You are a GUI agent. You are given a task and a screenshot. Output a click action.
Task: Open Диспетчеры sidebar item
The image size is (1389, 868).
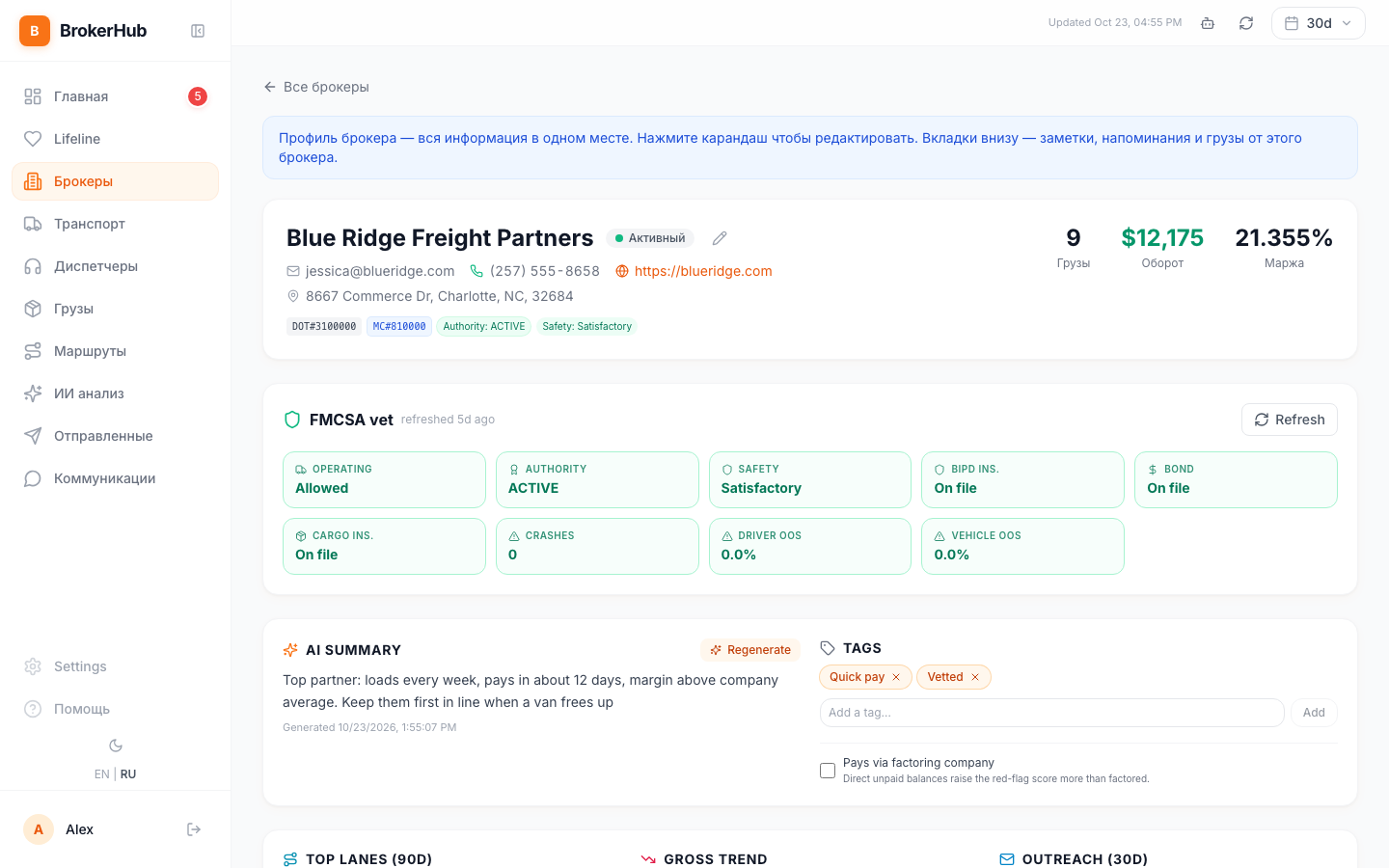coord(115,266)
